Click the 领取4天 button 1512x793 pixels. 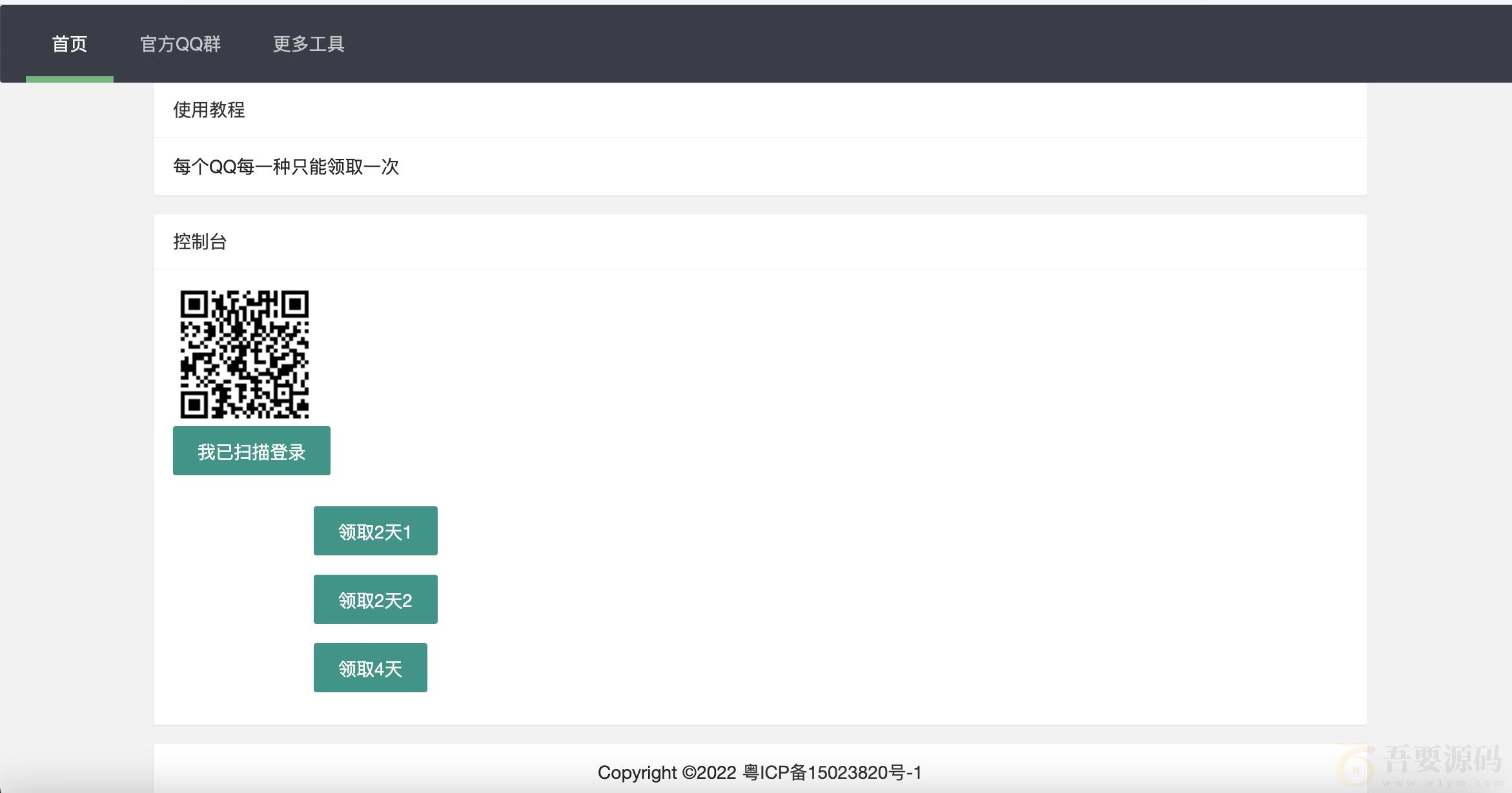click(371, 668)
